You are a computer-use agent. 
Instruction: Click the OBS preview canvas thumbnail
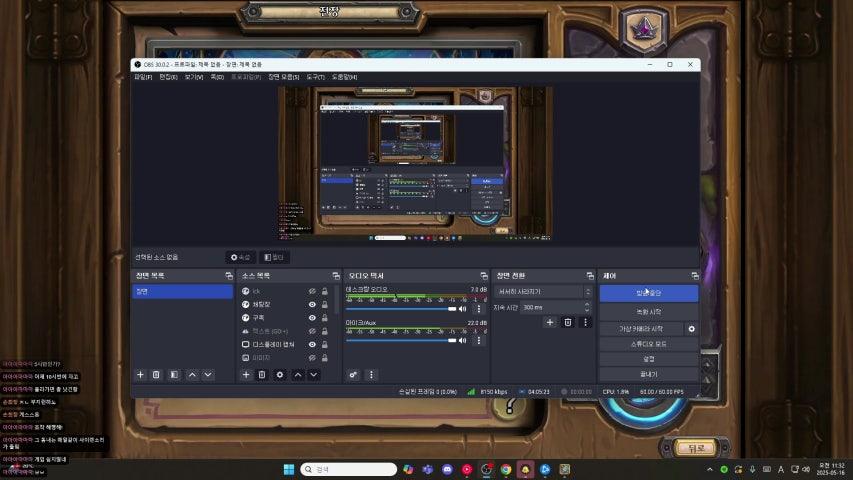pos(415,163)
